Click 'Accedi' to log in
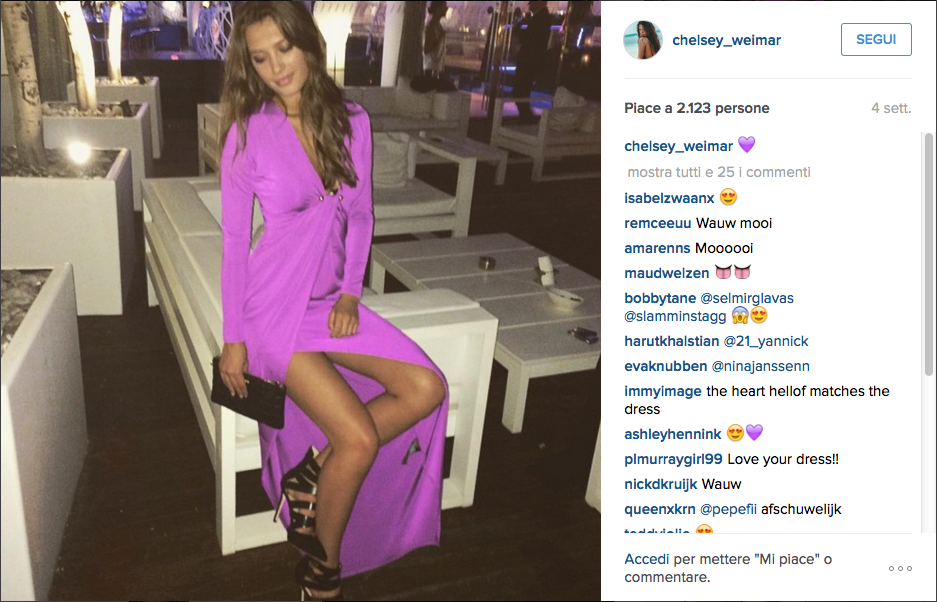The image size is (937, 602). tap(647, 559)
